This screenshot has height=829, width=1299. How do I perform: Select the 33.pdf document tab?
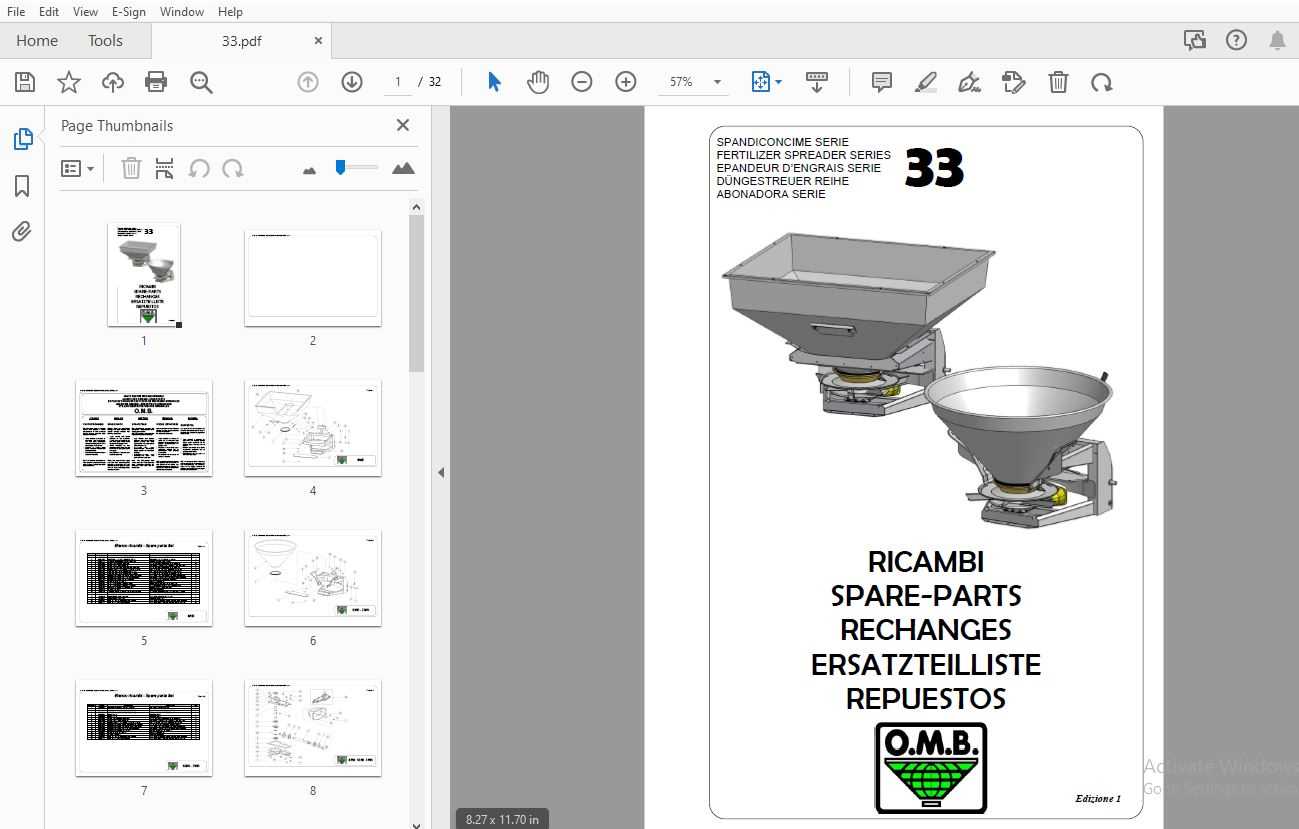point(242,41)
